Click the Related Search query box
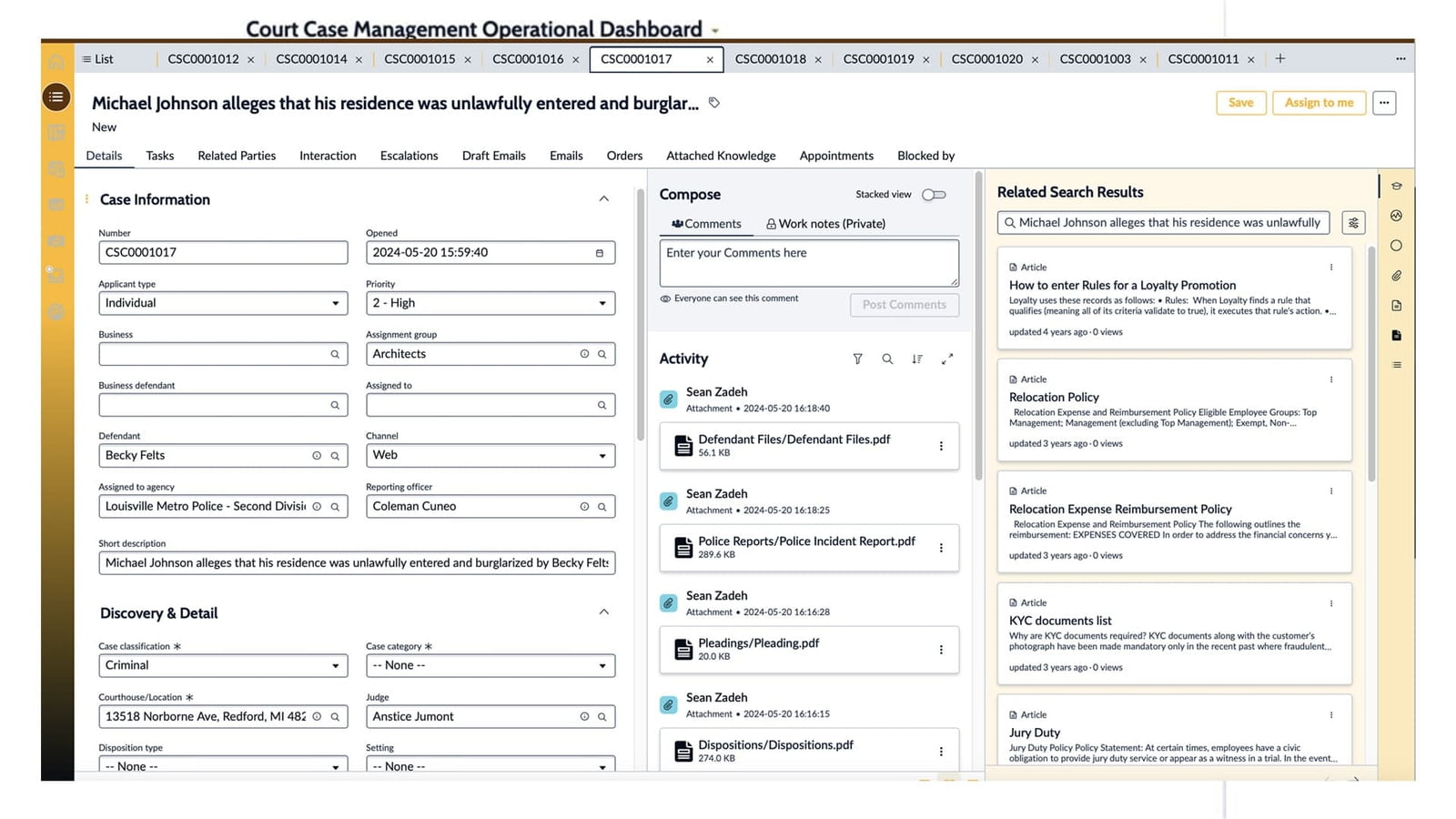 (x=1164, y=223)
